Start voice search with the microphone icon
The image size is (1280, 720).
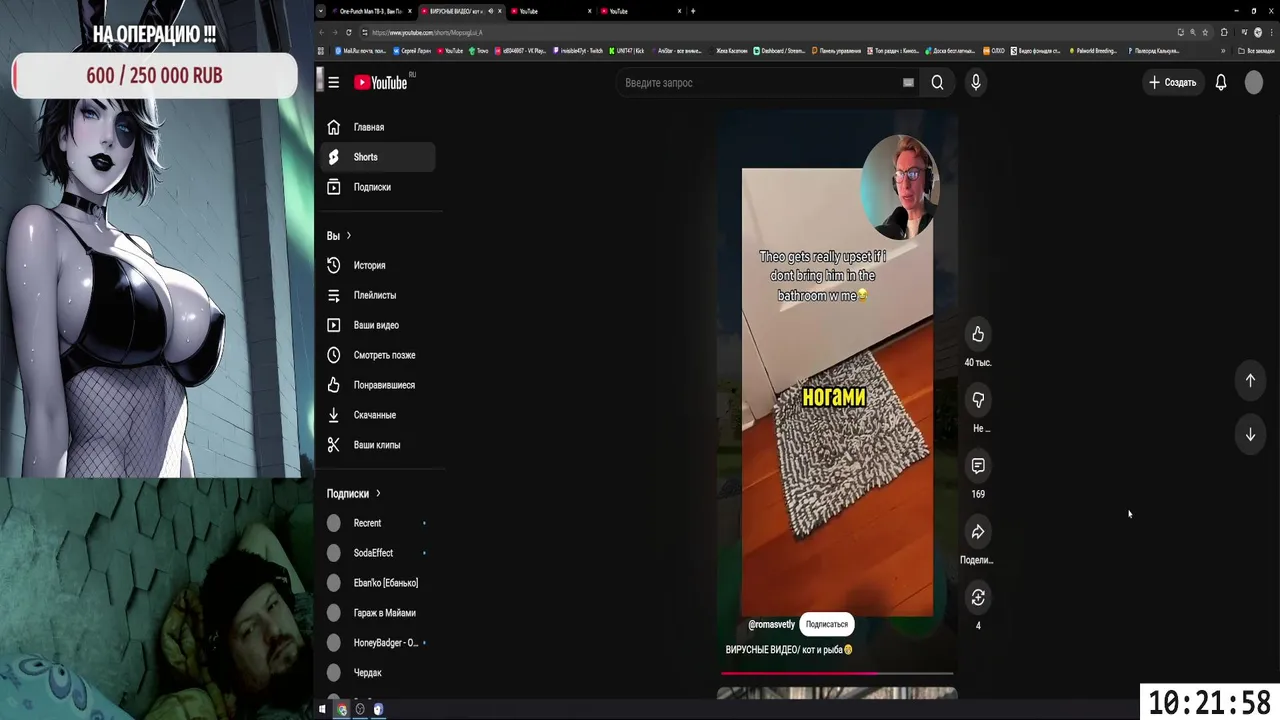coord(976,83)
